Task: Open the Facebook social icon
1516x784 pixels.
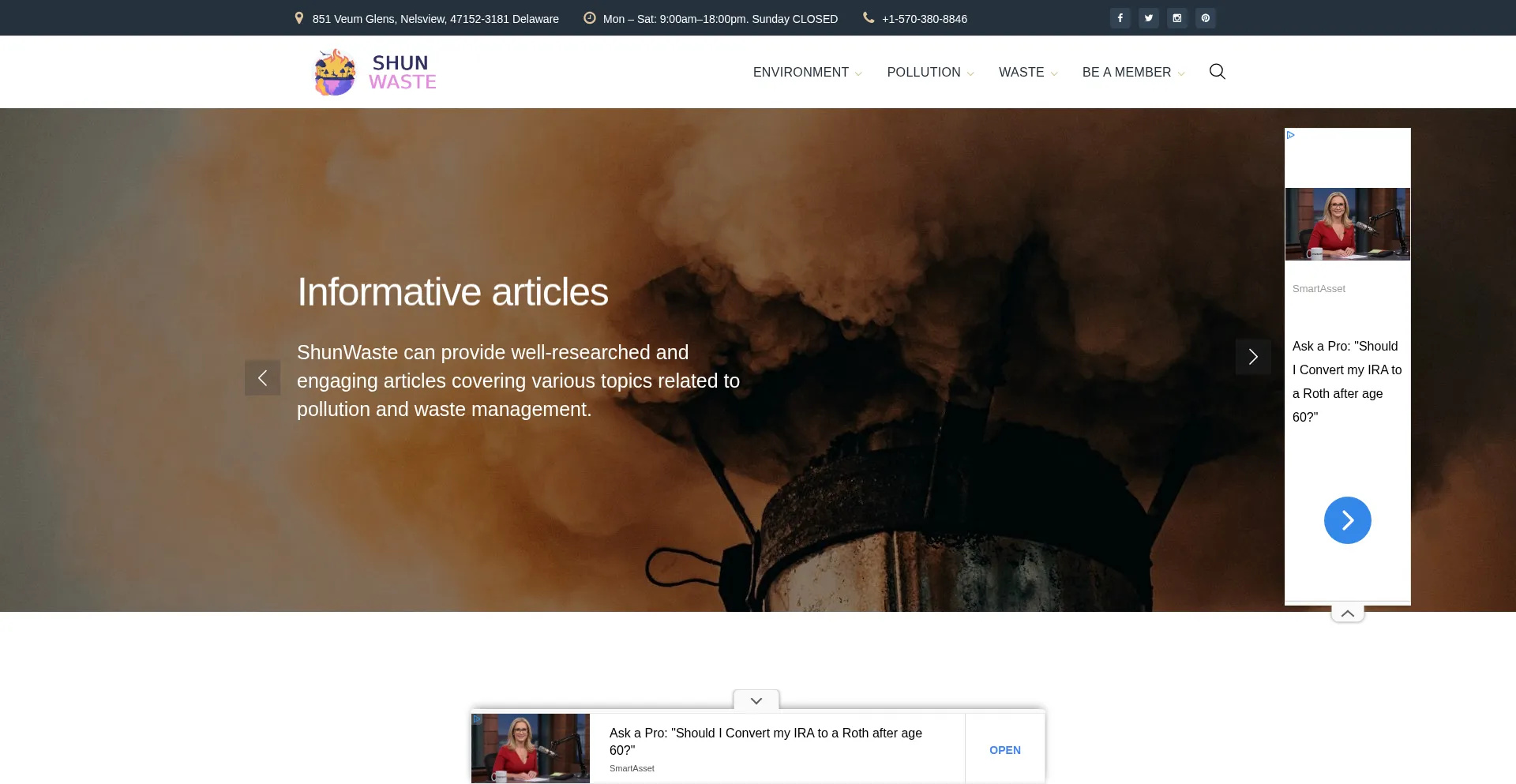Action: click(1120, 18)
